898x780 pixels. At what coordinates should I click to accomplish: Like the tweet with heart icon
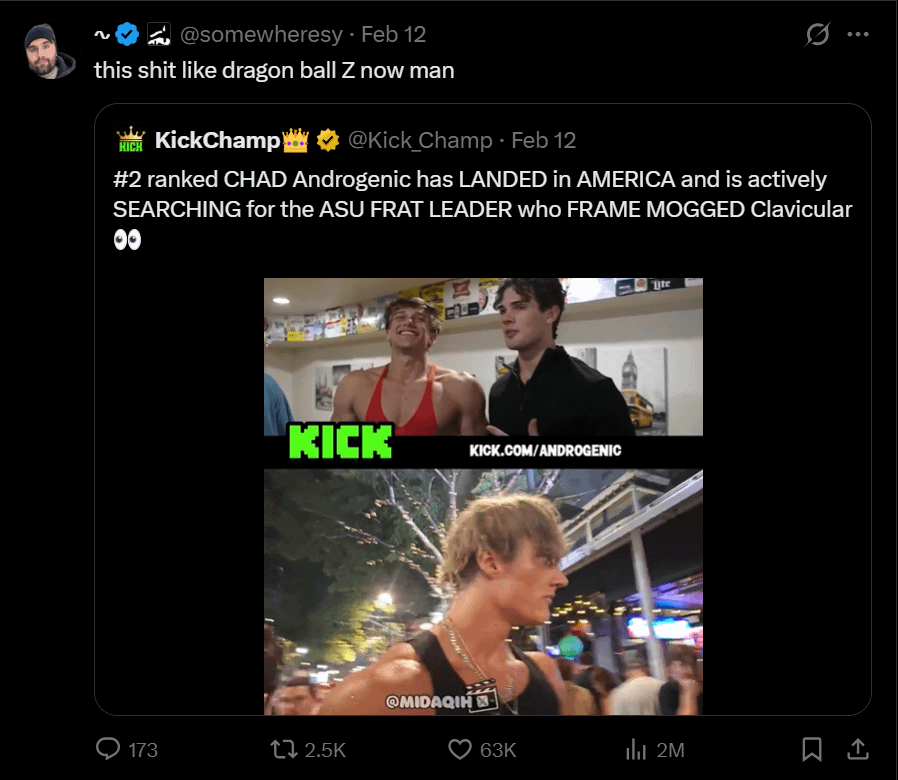pyautogui.click(x=460, y=748)
